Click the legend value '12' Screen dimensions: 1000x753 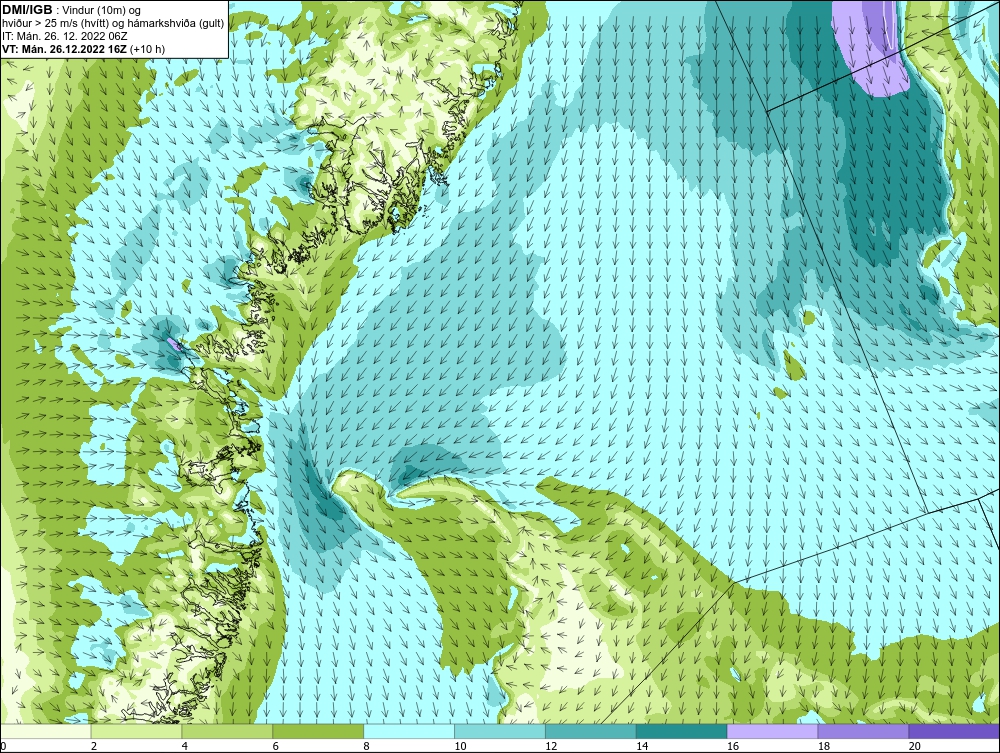point(551,746)
